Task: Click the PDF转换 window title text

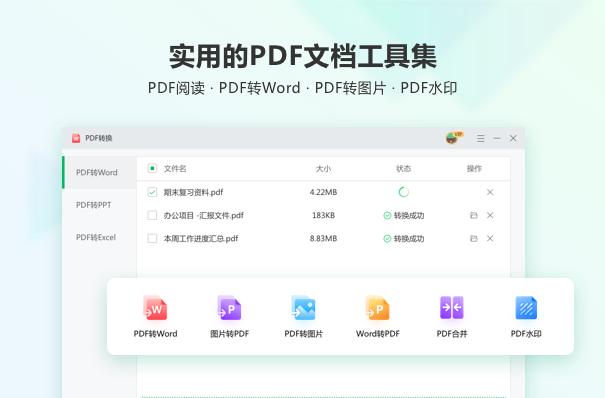Action: (99, 138)
